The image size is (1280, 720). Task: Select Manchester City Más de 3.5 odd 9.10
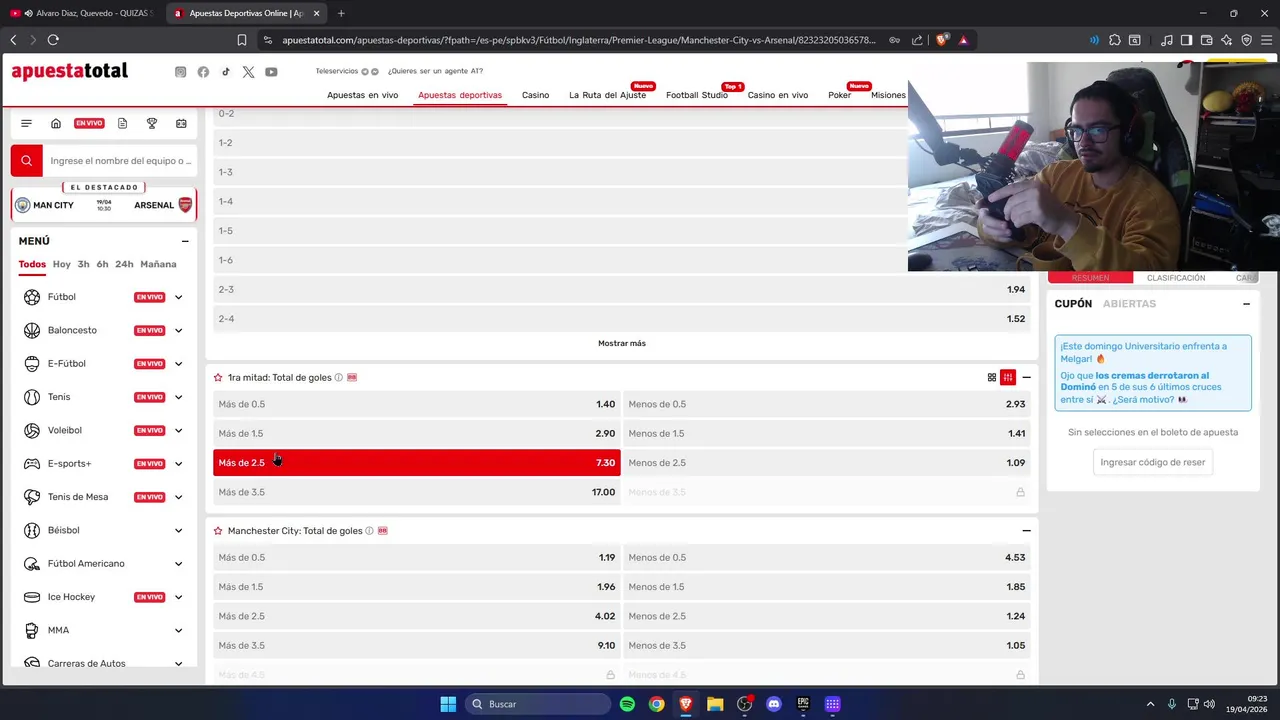[417, 645]
